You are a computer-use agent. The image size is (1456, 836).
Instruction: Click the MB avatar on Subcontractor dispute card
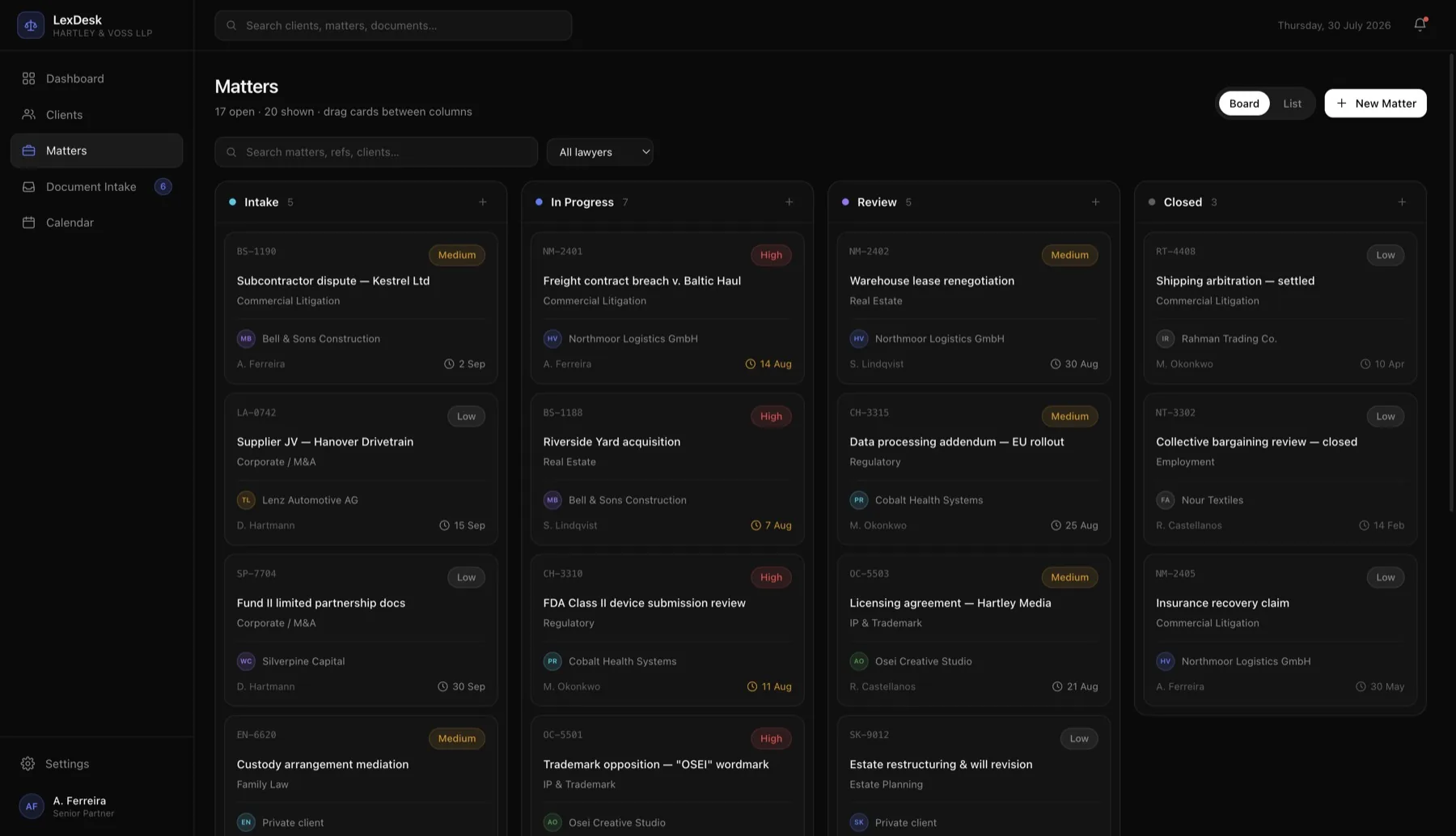coord(246,339)
